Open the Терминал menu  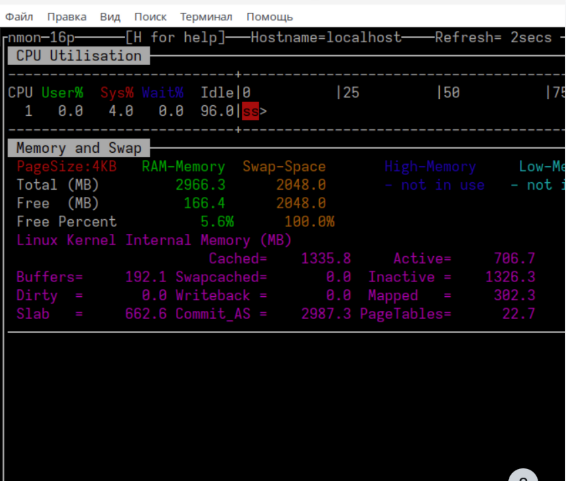(206, 17)
